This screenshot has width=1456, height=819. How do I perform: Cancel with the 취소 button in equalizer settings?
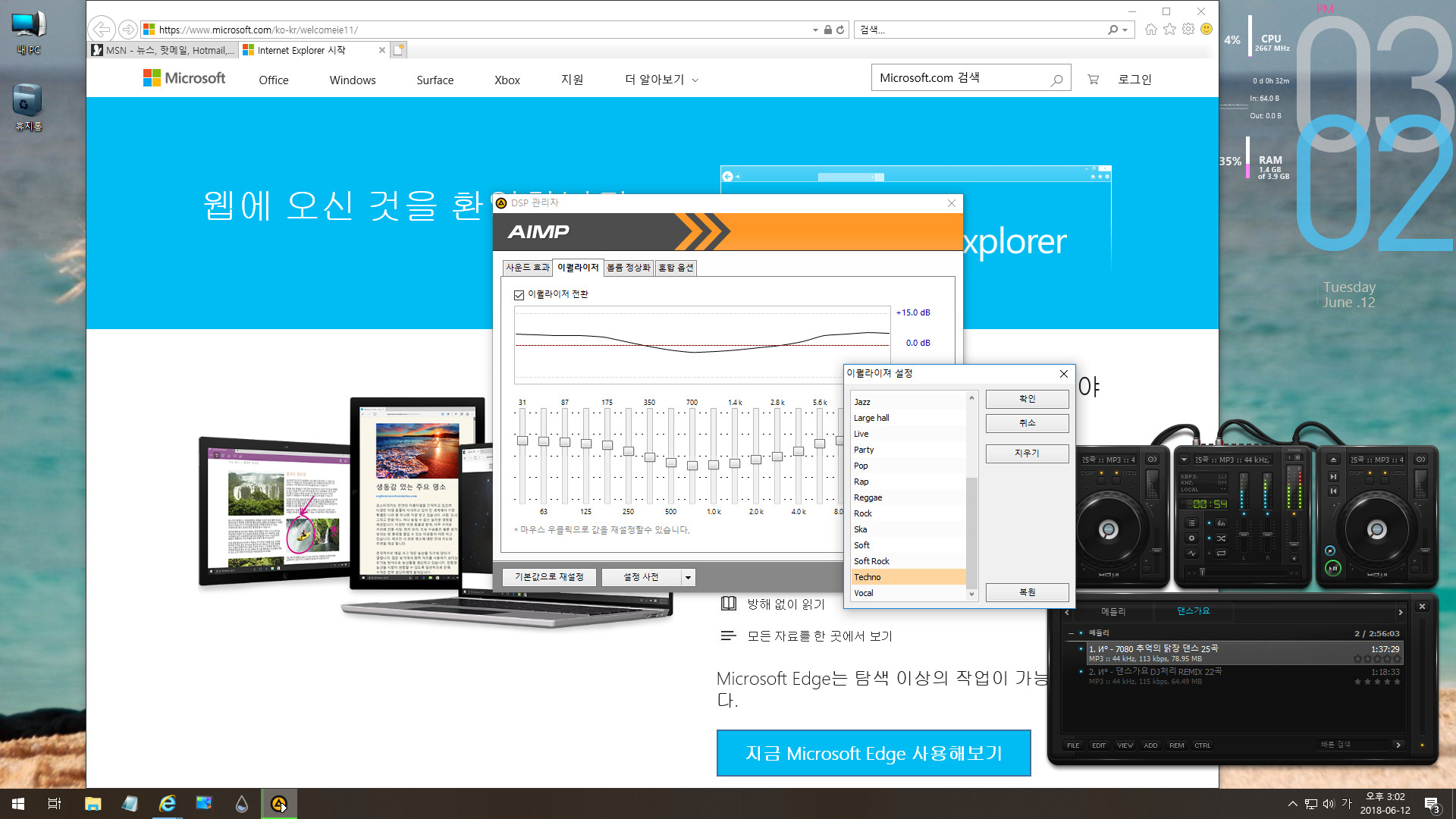[1027, 423]
